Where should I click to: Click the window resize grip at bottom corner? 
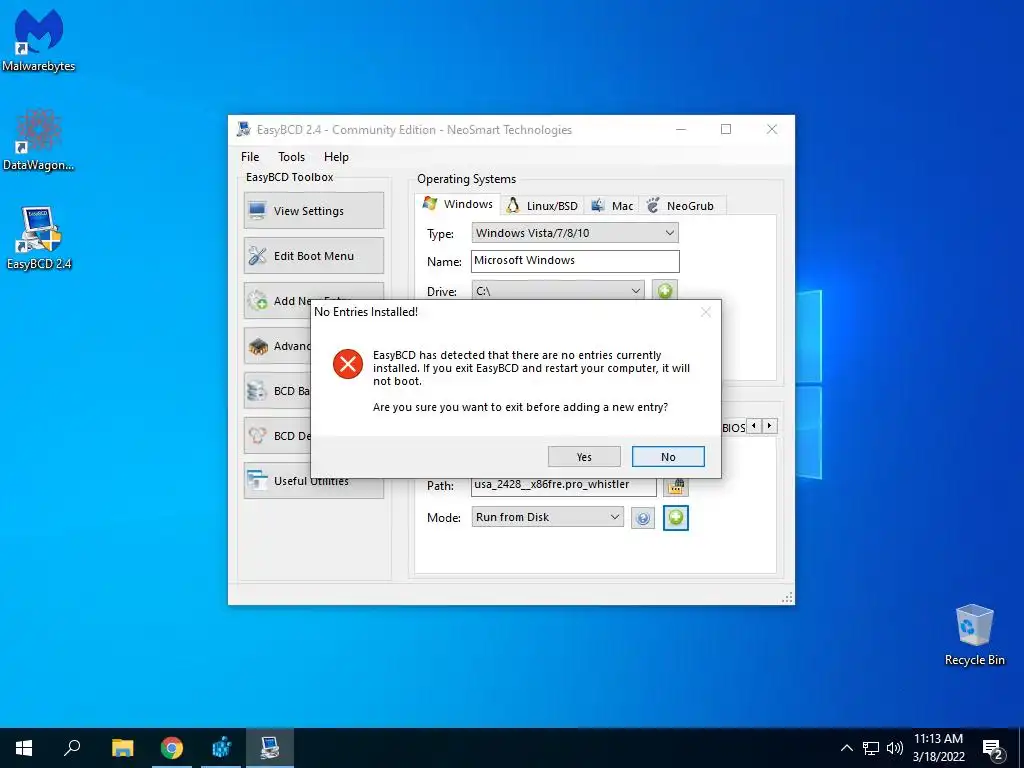787,598
